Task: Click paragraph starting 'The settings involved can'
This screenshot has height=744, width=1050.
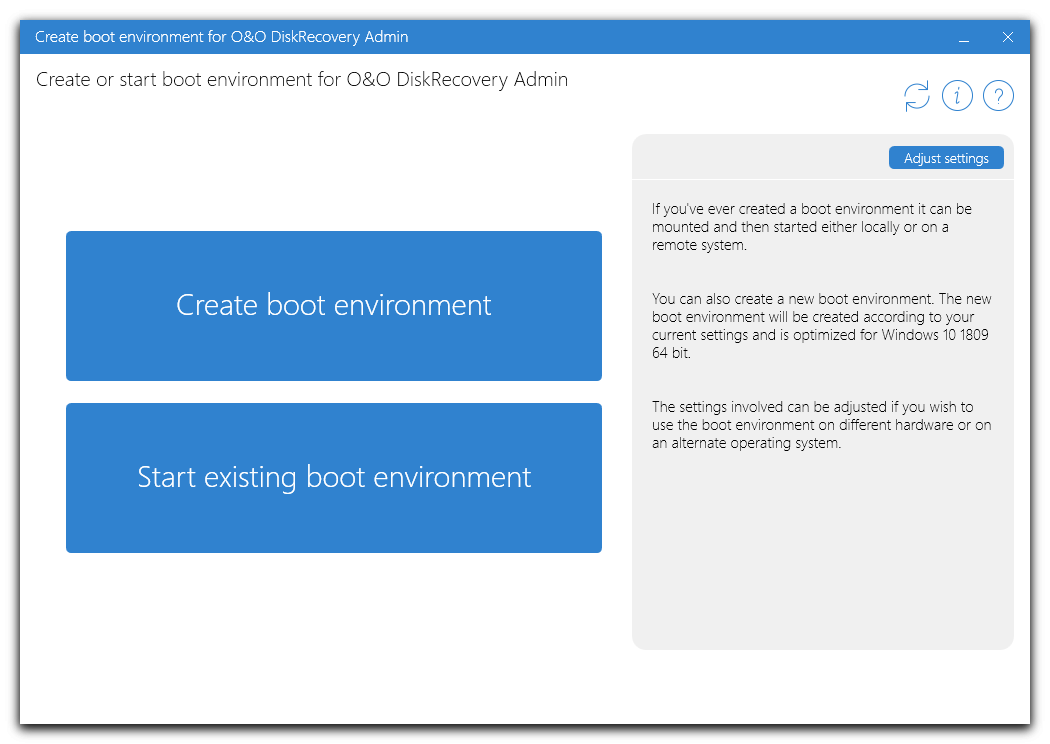Action: (x=821, y=425)
